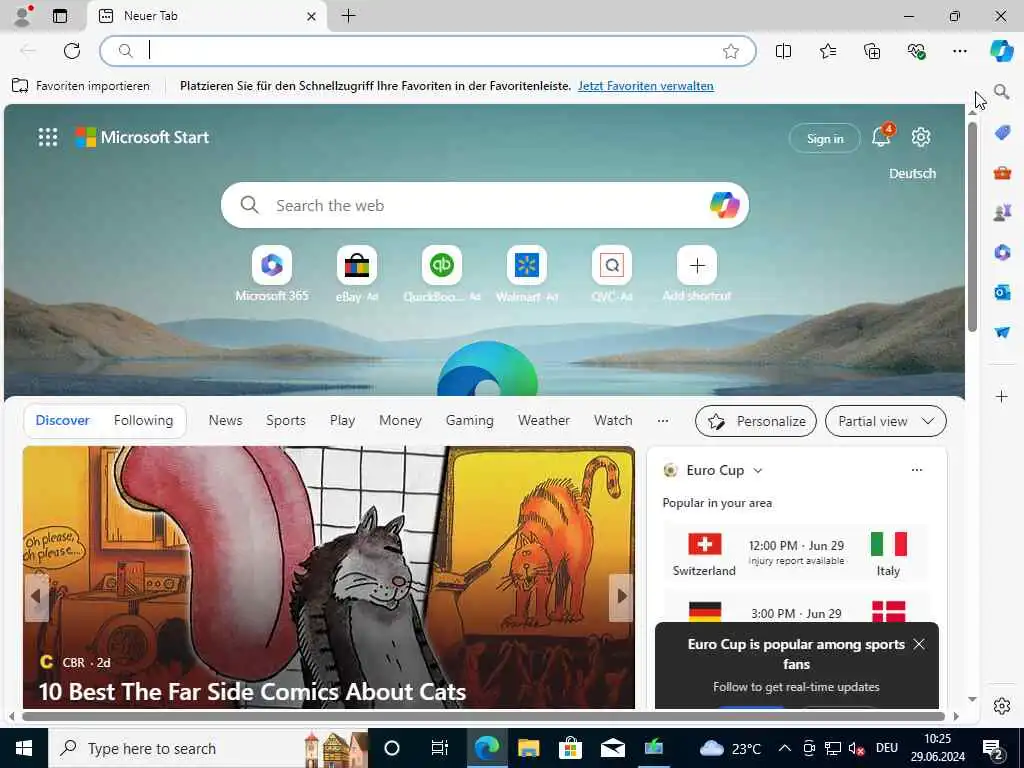The image size is (1024, 768).
Task: Open Euro Cup card more options
Action: coord(917,470)
